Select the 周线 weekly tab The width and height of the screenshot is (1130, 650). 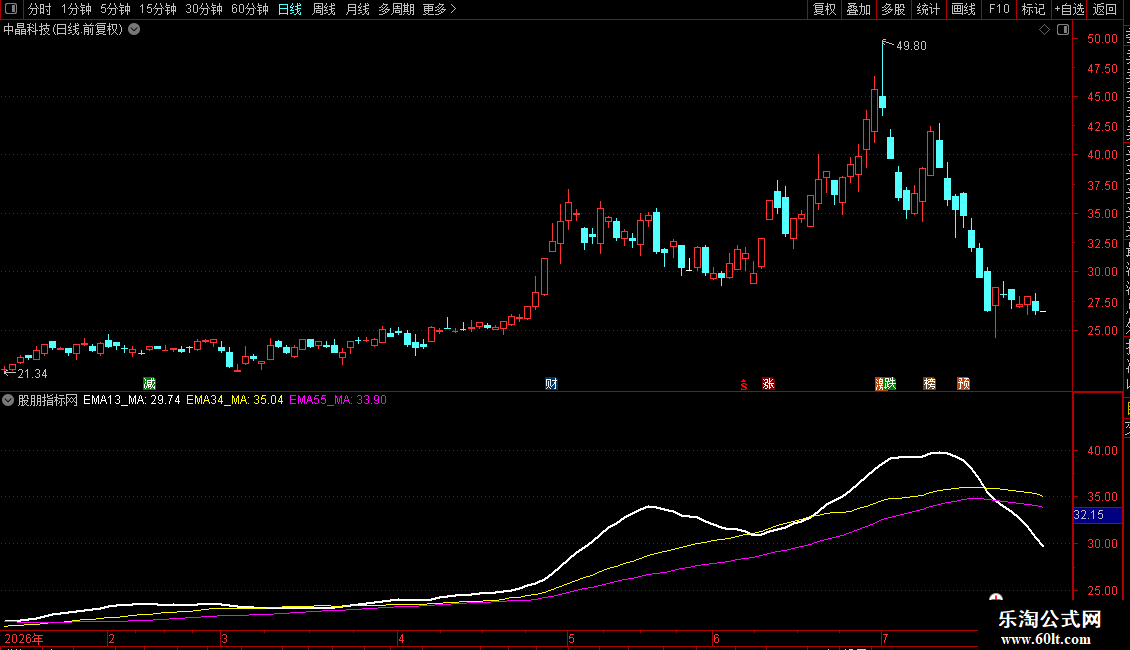[x=324, y=9]
